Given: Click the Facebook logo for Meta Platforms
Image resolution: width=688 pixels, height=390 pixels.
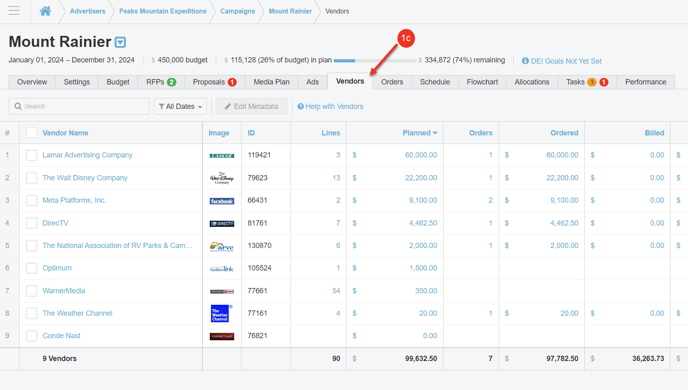Looking at the screenshot, I should pos(222,201).
